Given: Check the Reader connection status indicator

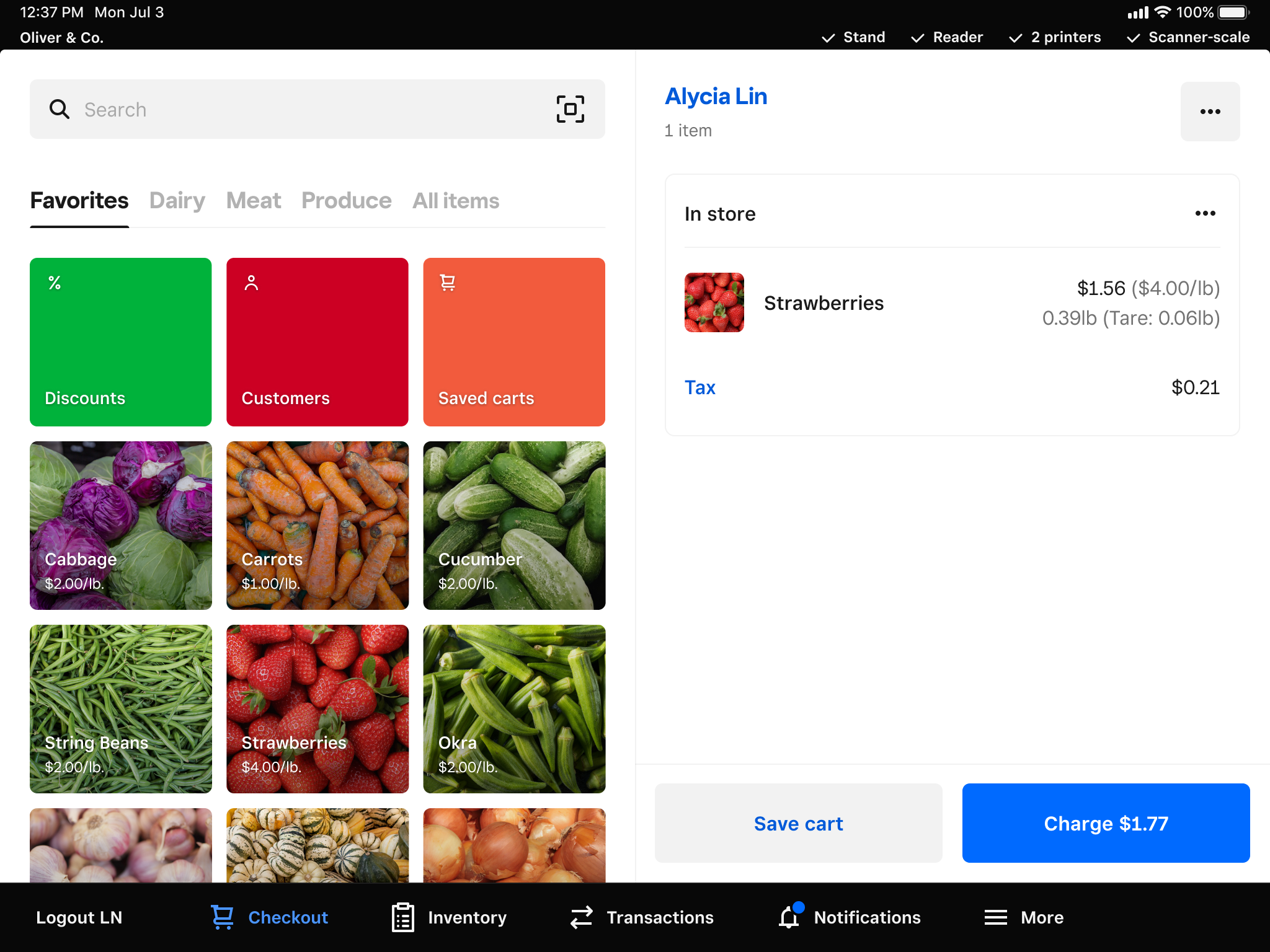Looking at the screenshot, I should (x=947, y=37).
